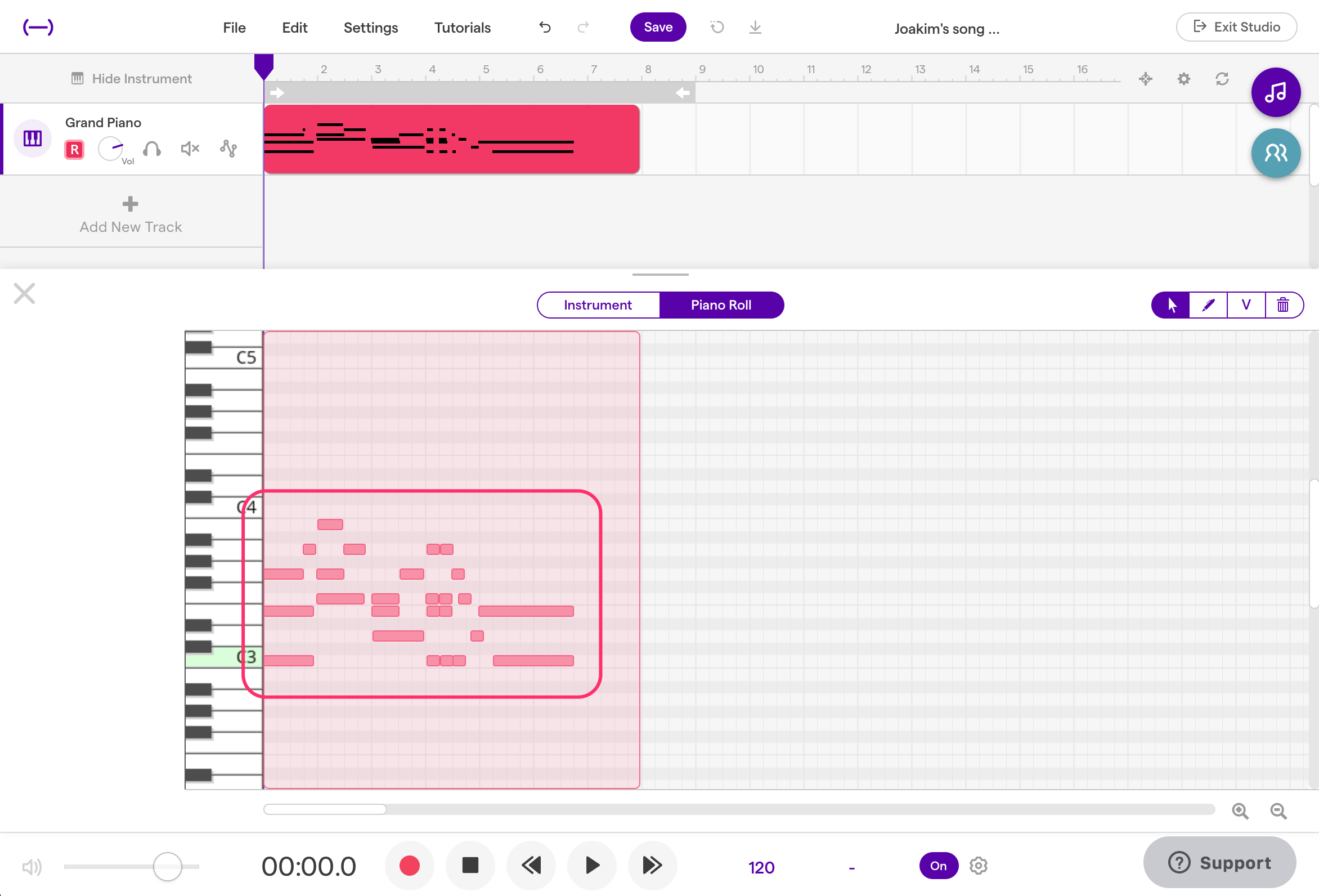
Task: Click the Exit Studio button
Action: tap(1236, 26)
